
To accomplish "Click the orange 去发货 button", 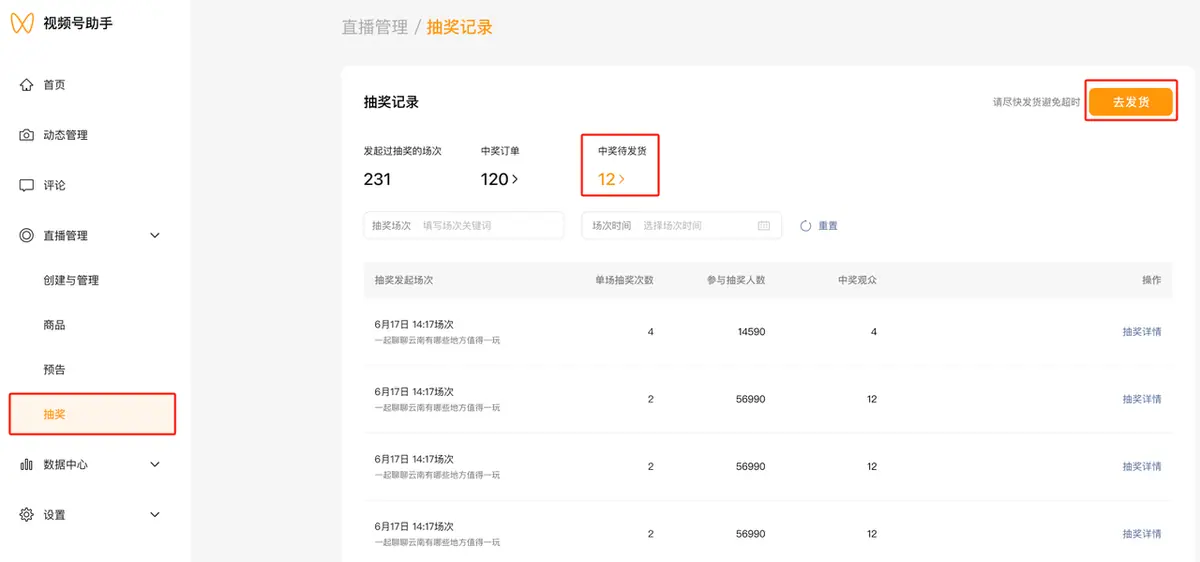I will [1131, 102].
